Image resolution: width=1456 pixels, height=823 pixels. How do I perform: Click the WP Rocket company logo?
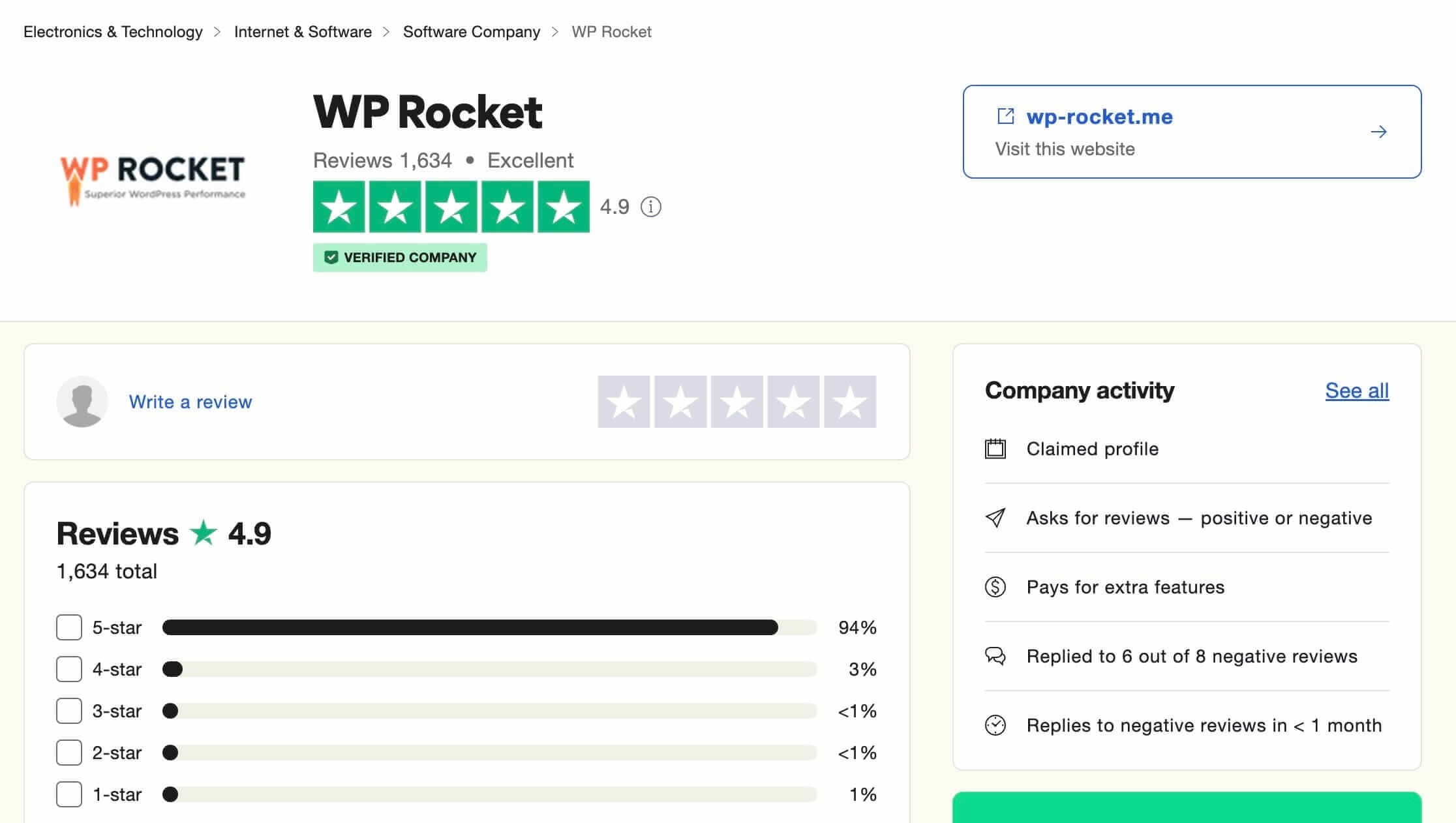(151, 174)
